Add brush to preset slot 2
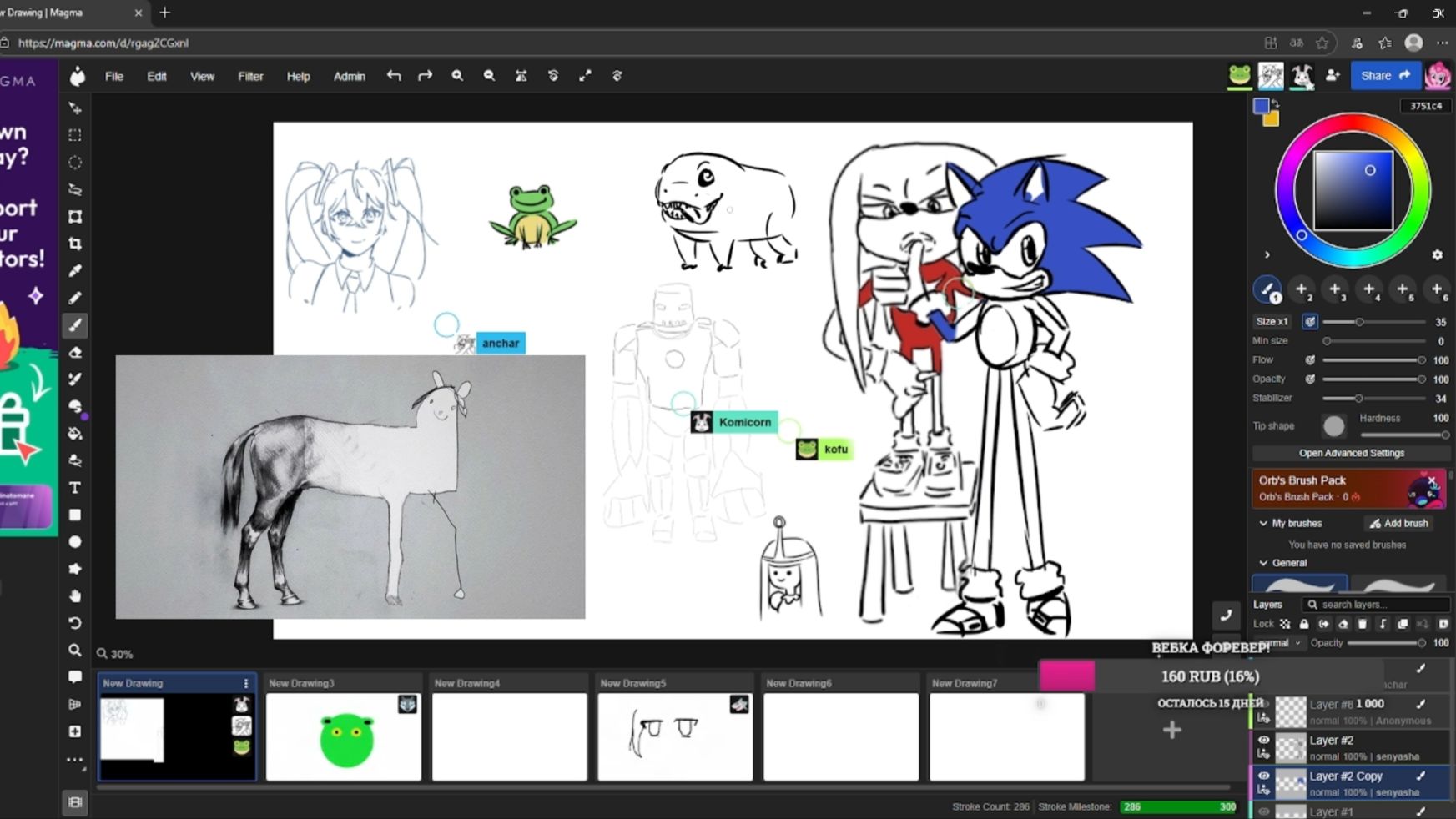 click(1302, 289)
